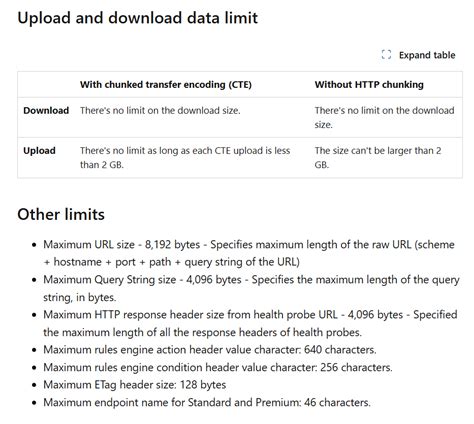
Task: Select the Upload row header
Action: pyautogui.click(x=39, y=150)
